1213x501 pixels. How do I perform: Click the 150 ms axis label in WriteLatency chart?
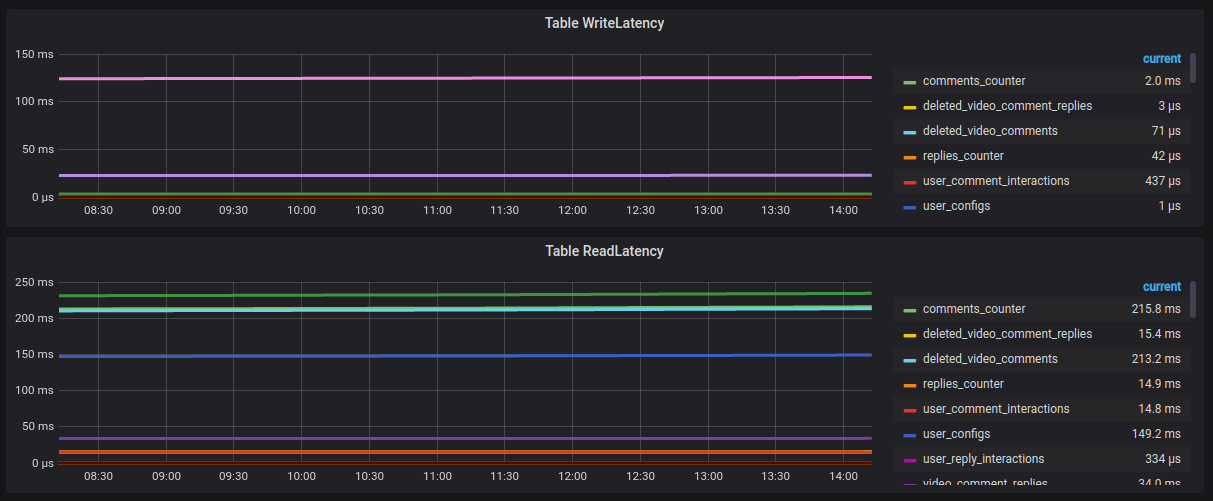click(x=35, y=54)
